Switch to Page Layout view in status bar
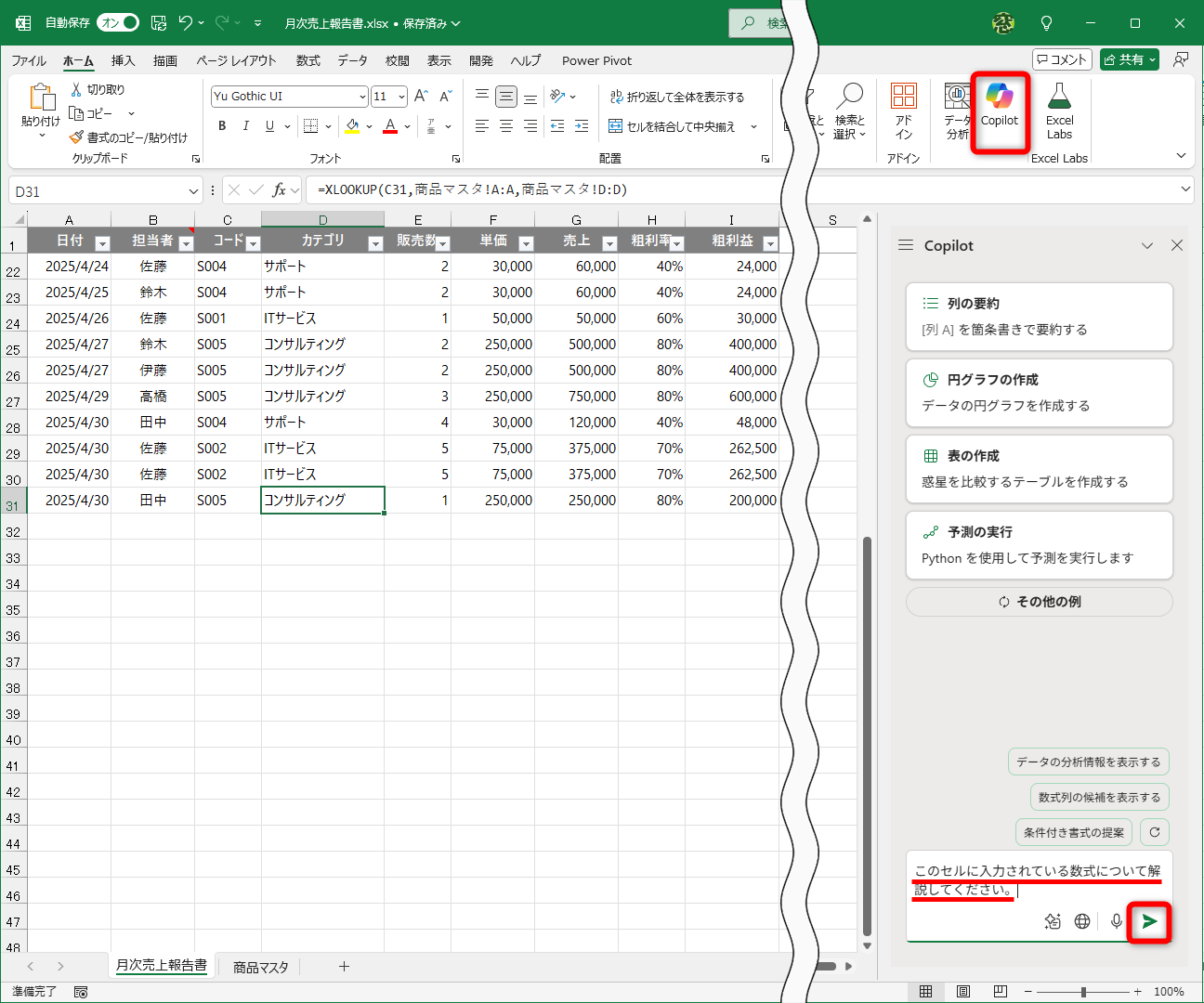The height and width of the screenshot is (1003, 1204). point(963,992)
